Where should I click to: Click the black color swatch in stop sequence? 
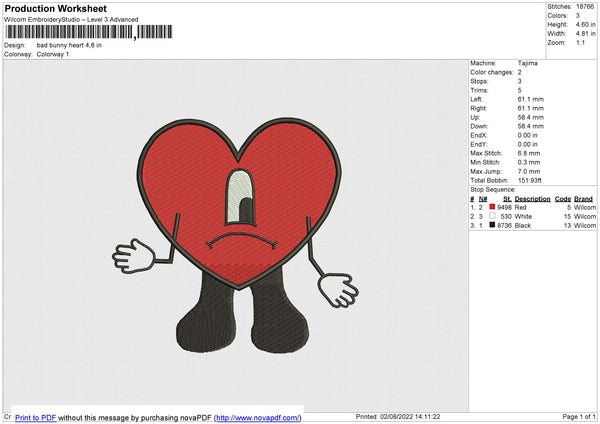click(492, 225)
